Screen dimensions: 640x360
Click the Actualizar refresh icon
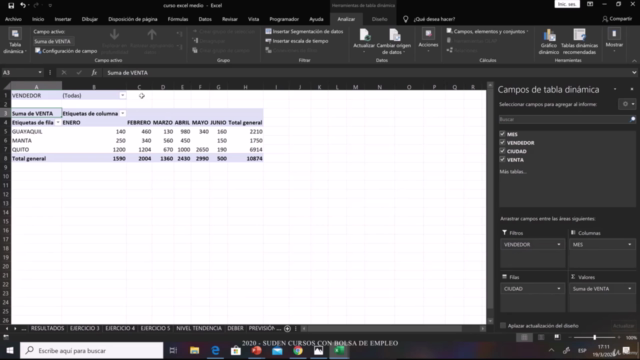click(364, 36)
